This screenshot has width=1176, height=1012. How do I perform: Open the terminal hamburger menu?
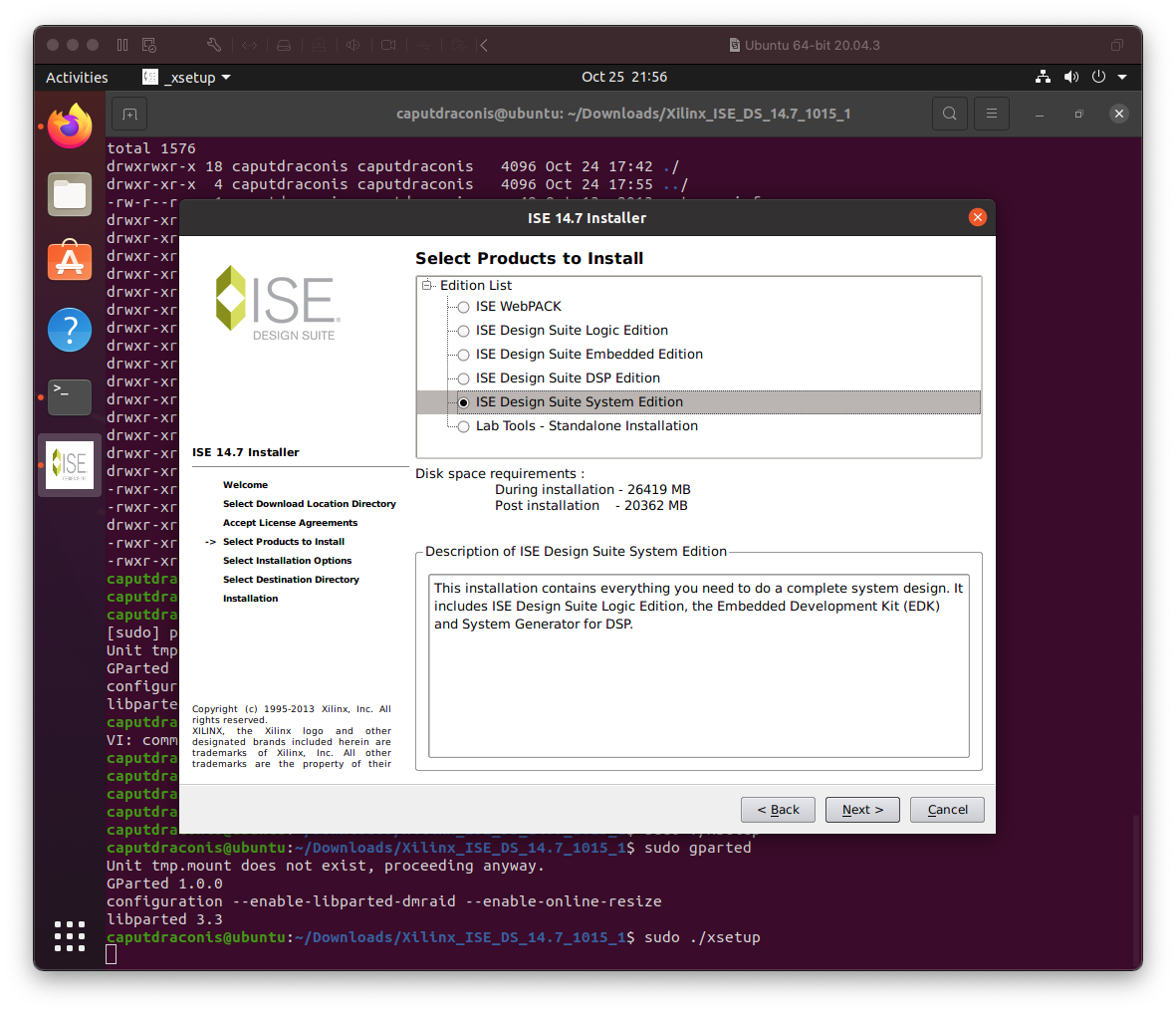(992, 114)
